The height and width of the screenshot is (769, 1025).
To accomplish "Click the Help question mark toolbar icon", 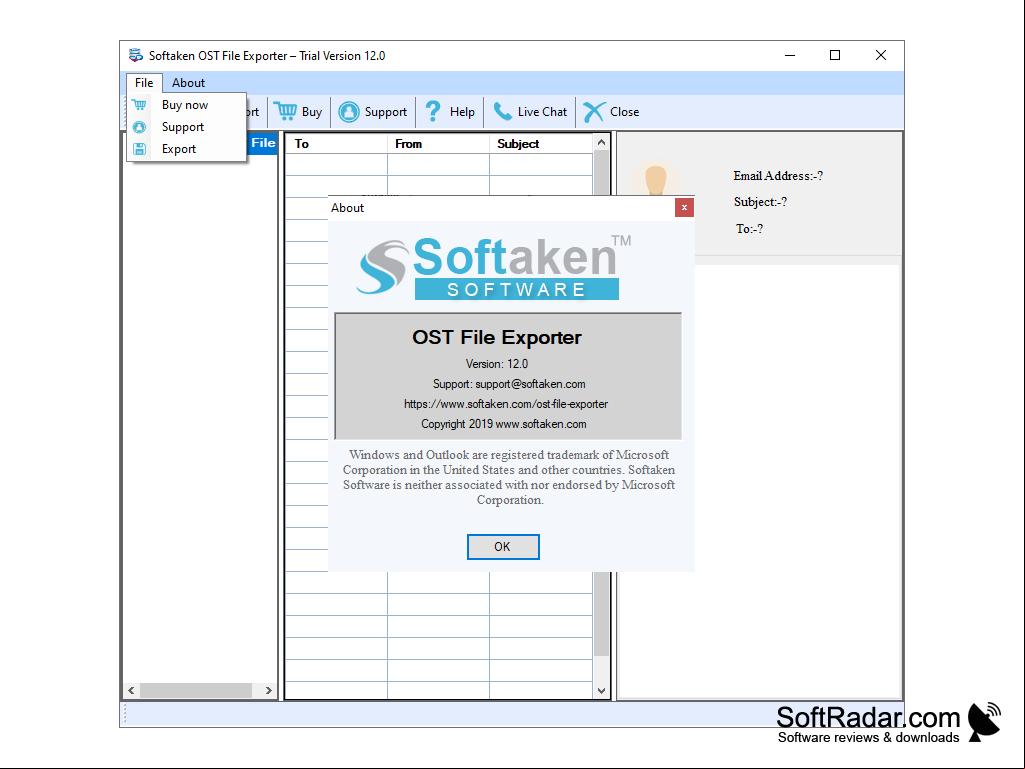I will point(433,112).
